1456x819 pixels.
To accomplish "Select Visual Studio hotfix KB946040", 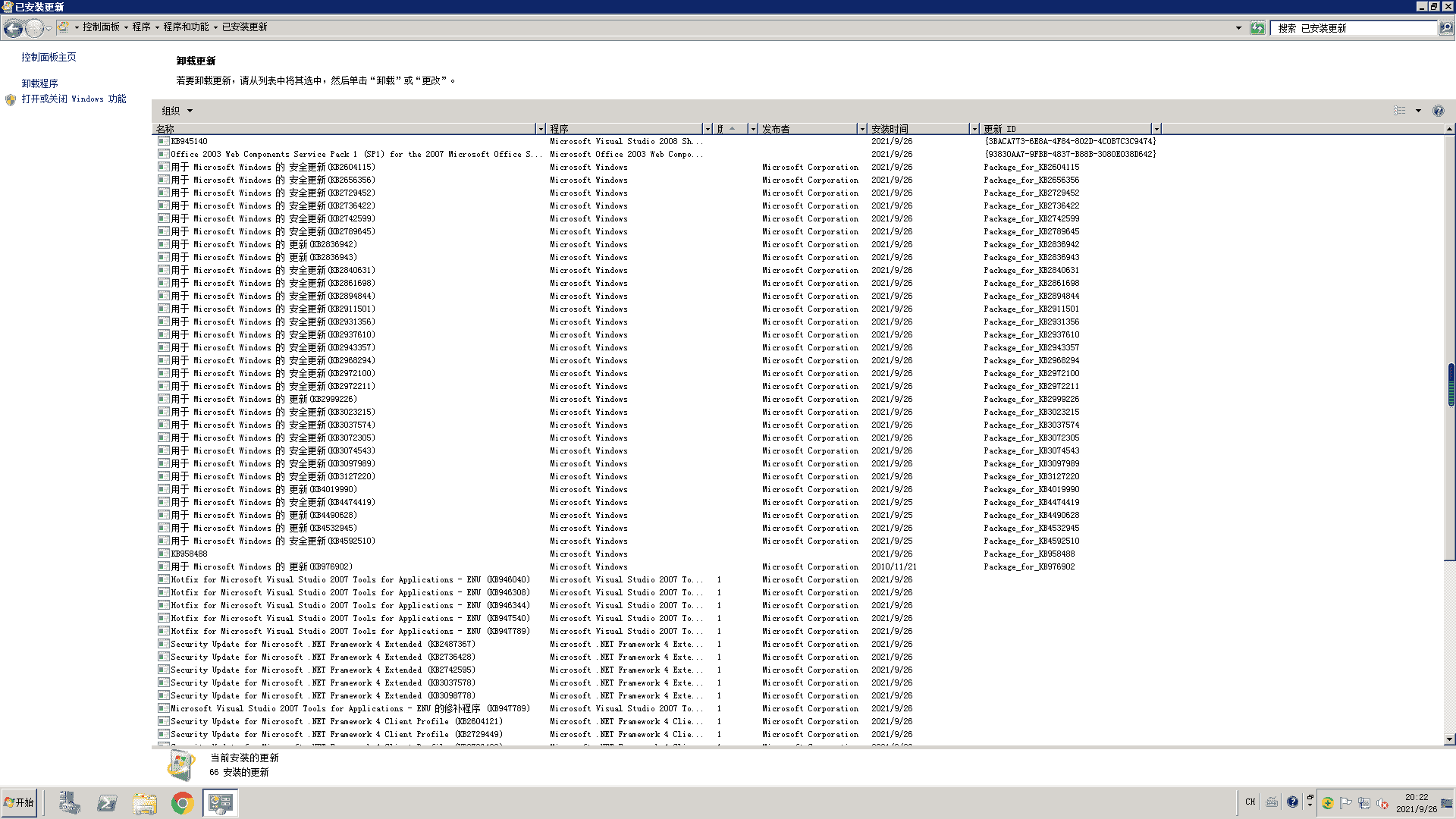I will (x=657, y=579).
